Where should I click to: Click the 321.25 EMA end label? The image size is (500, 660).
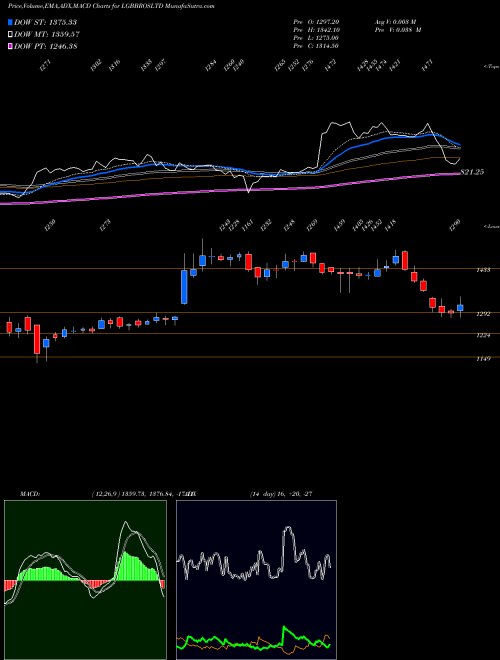pyautogui.click(x=472, y=172)
